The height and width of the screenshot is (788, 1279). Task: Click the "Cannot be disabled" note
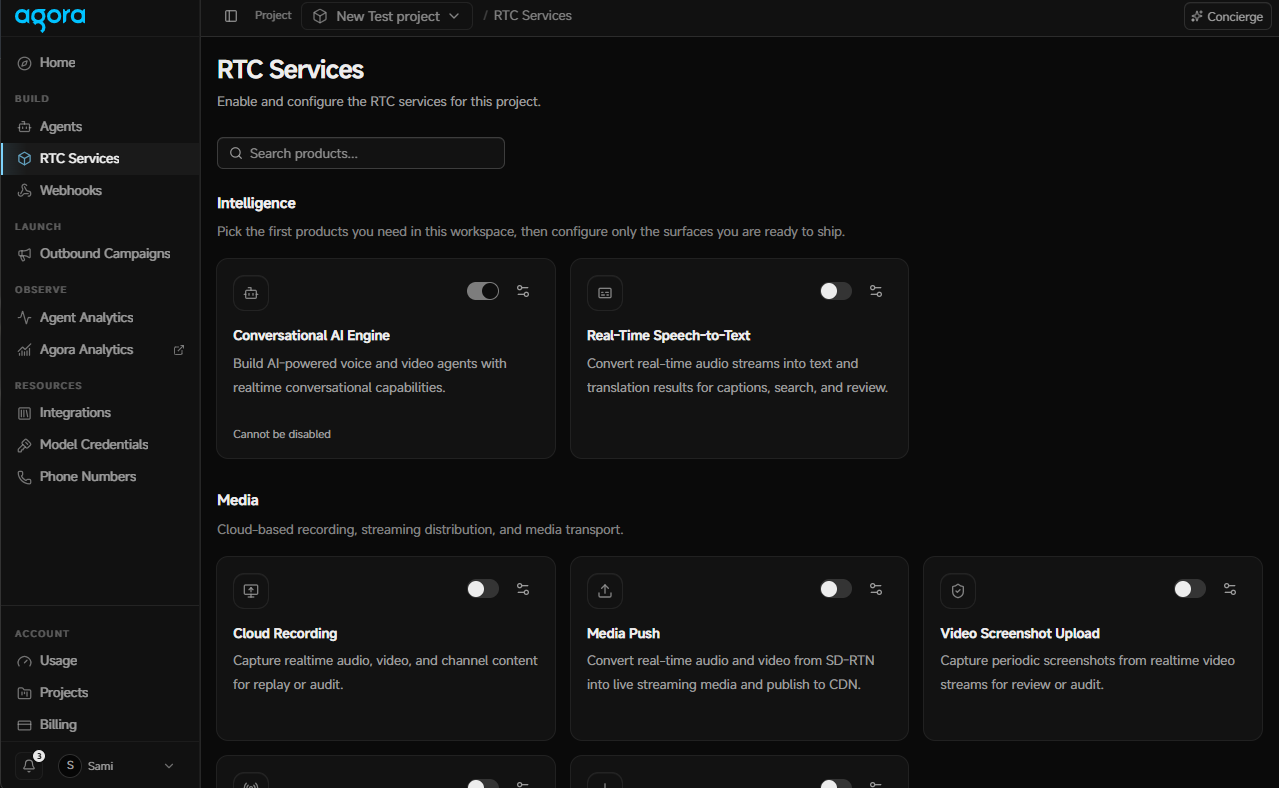click(x=282, y=434)
